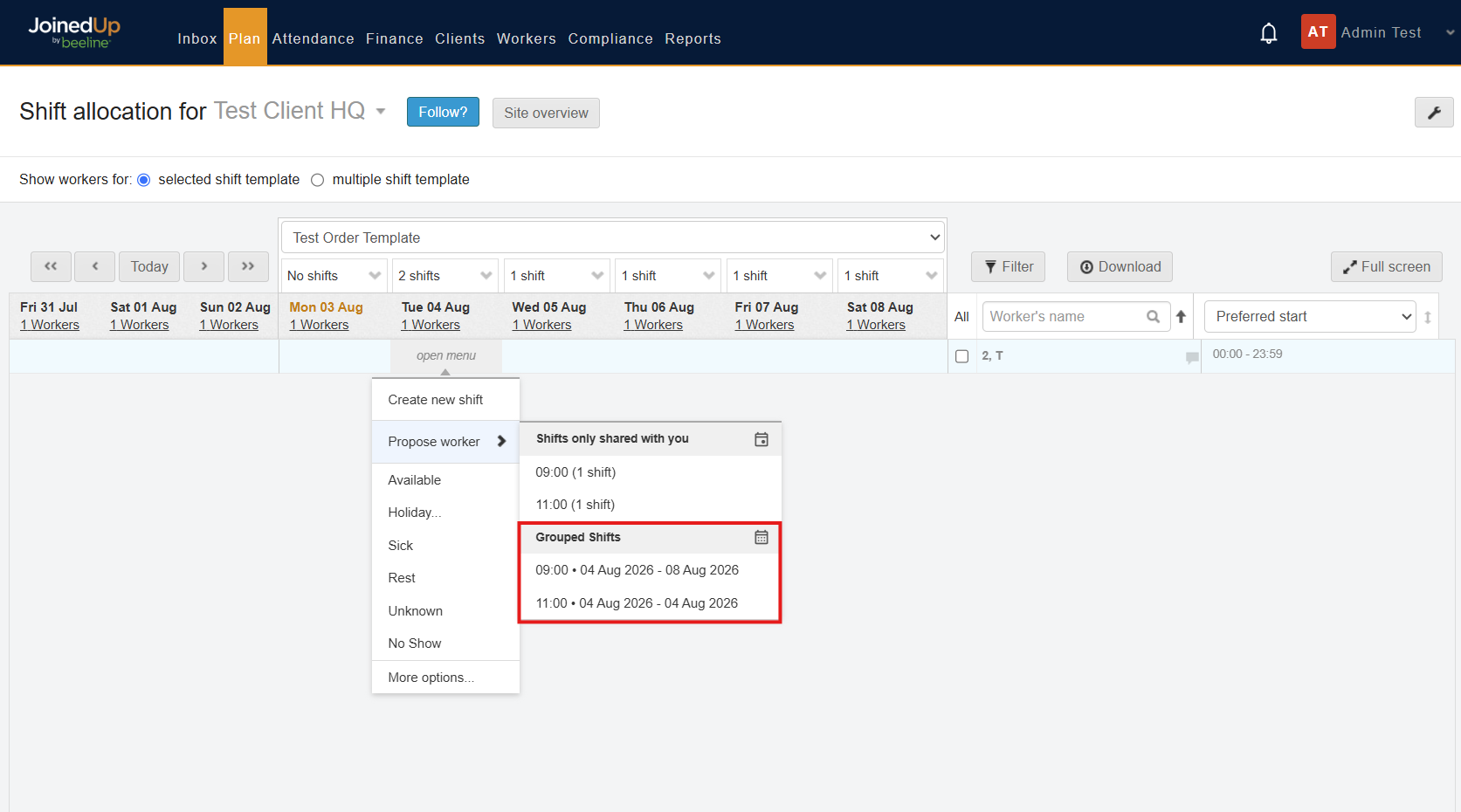Open Site overview

[546, 113]
